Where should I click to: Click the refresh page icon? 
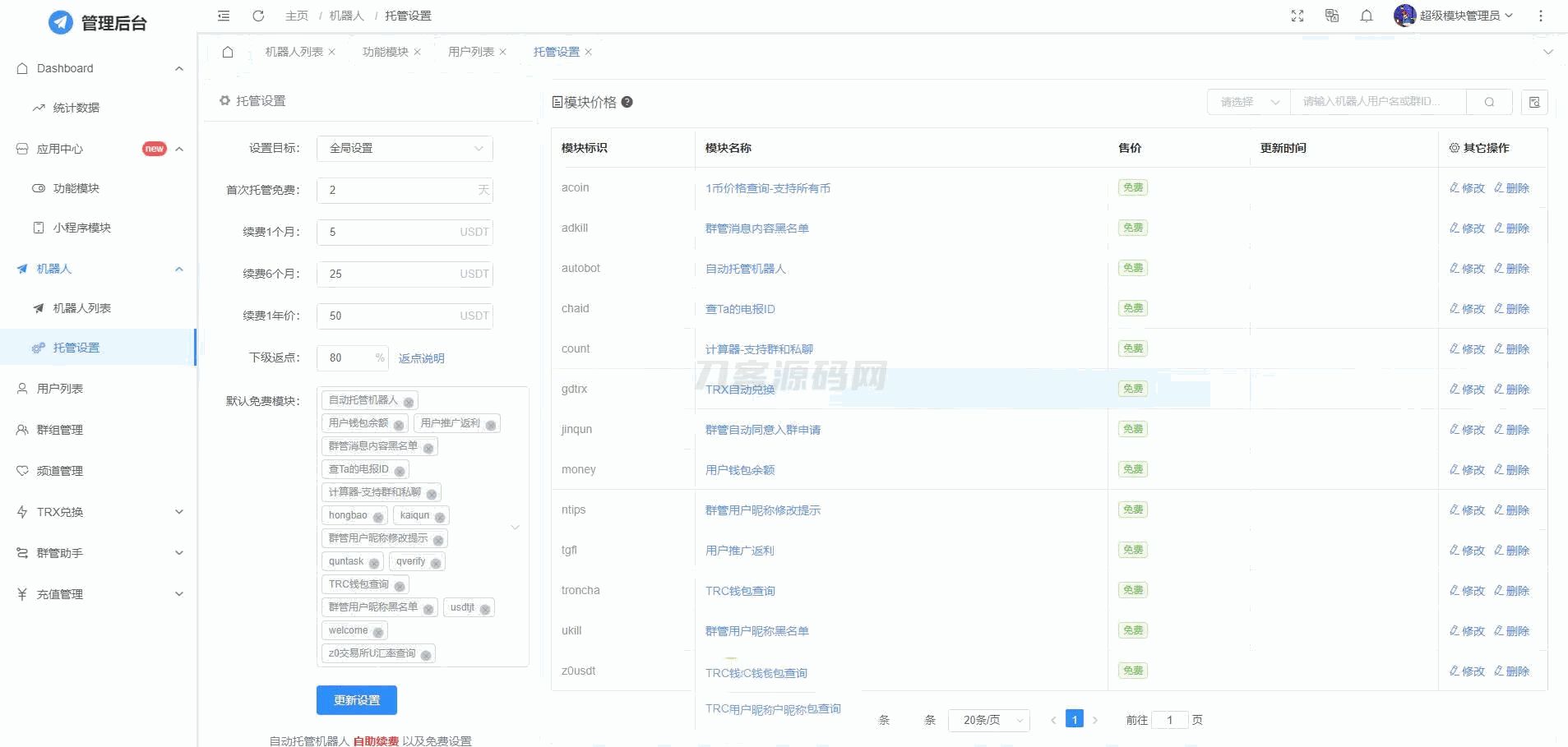[258, 16]
